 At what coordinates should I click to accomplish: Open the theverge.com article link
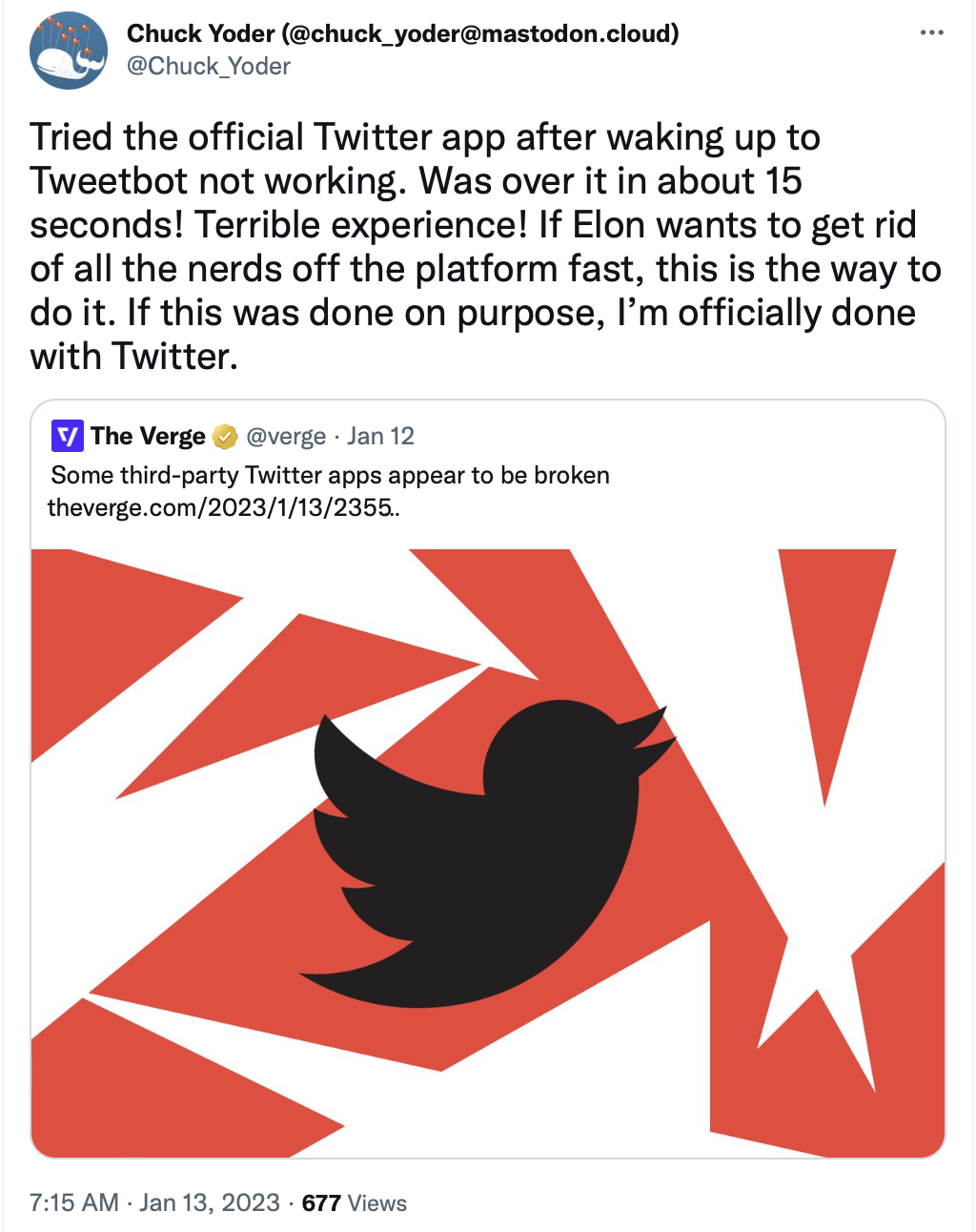pyautogui.click(x=223, y=507)
